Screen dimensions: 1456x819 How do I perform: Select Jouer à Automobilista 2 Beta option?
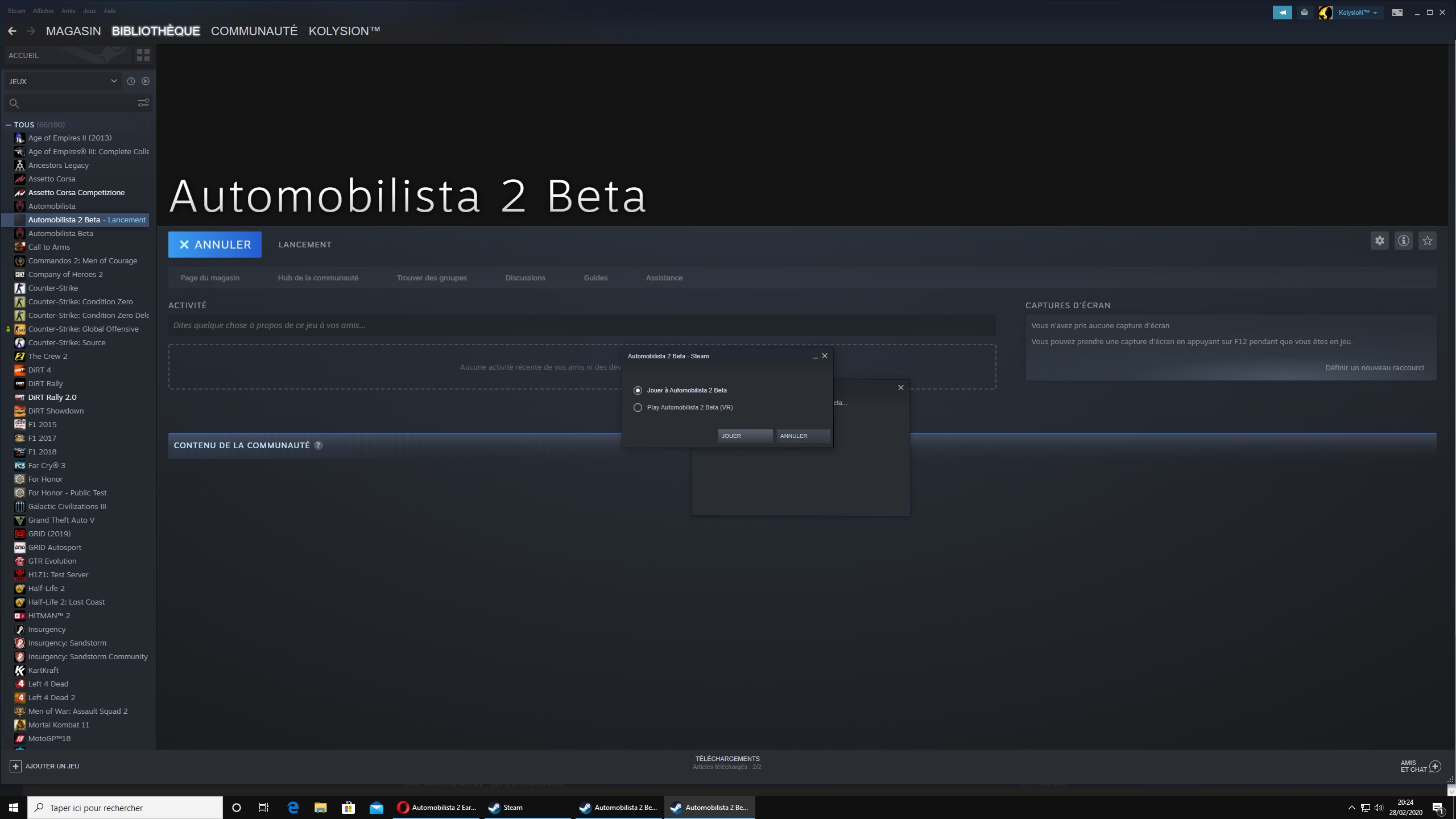point(680,390)
